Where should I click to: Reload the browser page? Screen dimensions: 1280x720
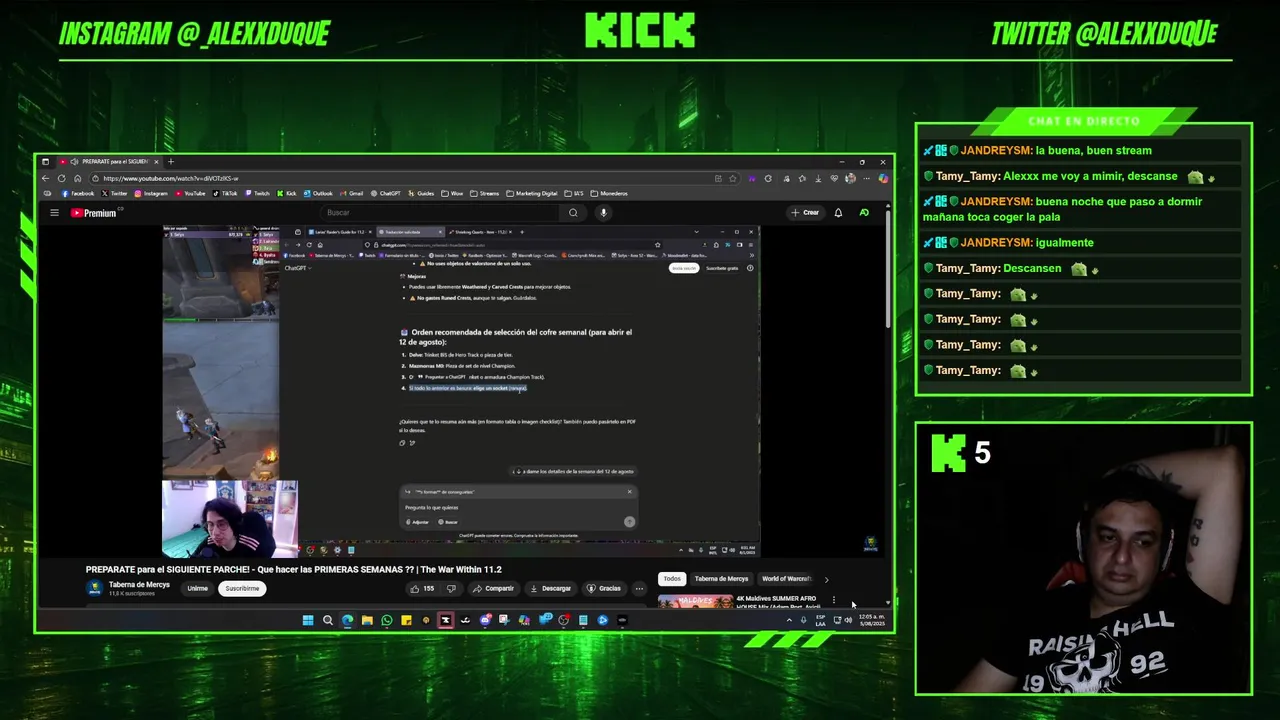[62, 178]
